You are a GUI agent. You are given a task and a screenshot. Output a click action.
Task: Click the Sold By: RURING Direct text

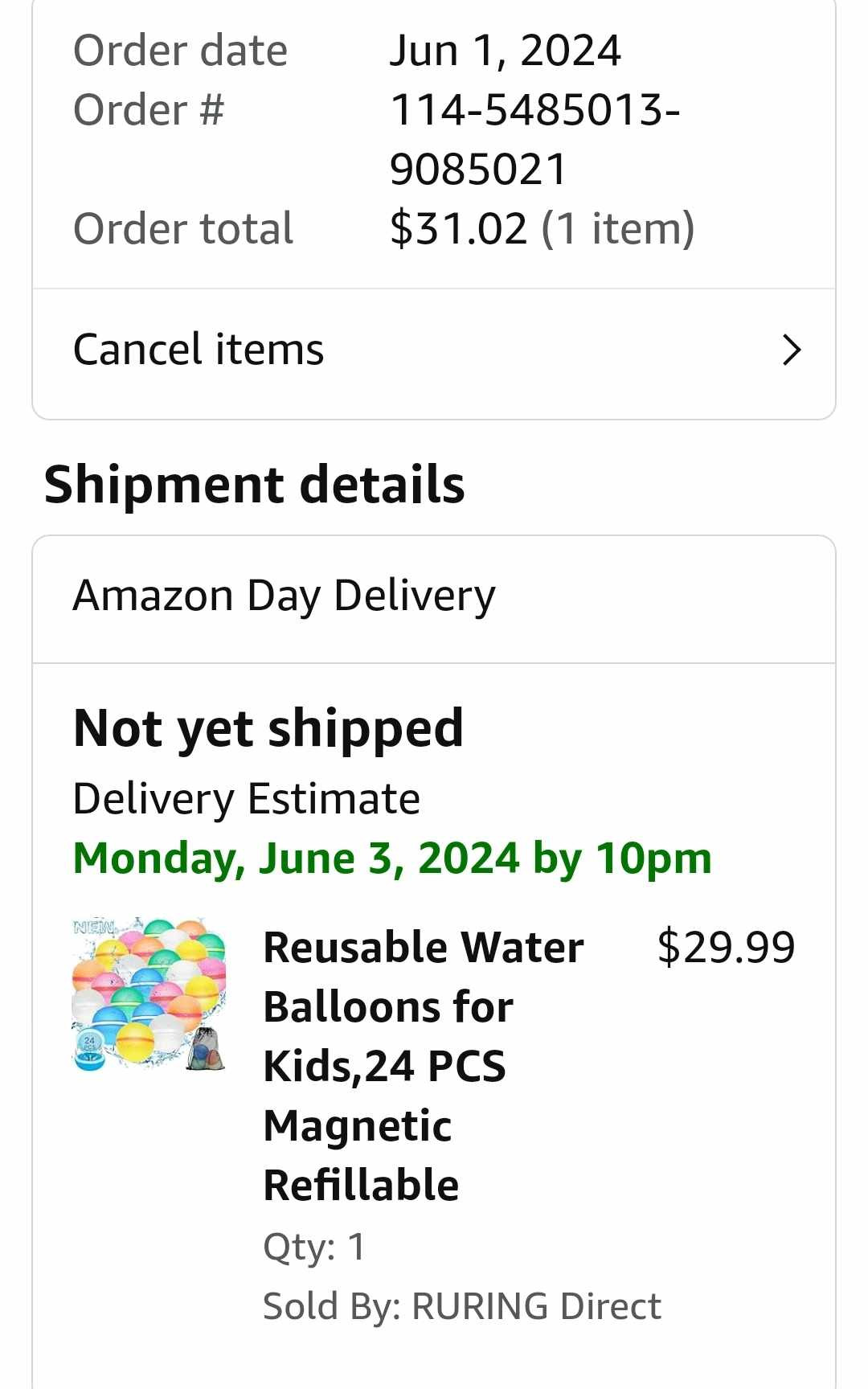coord(461,1306)
